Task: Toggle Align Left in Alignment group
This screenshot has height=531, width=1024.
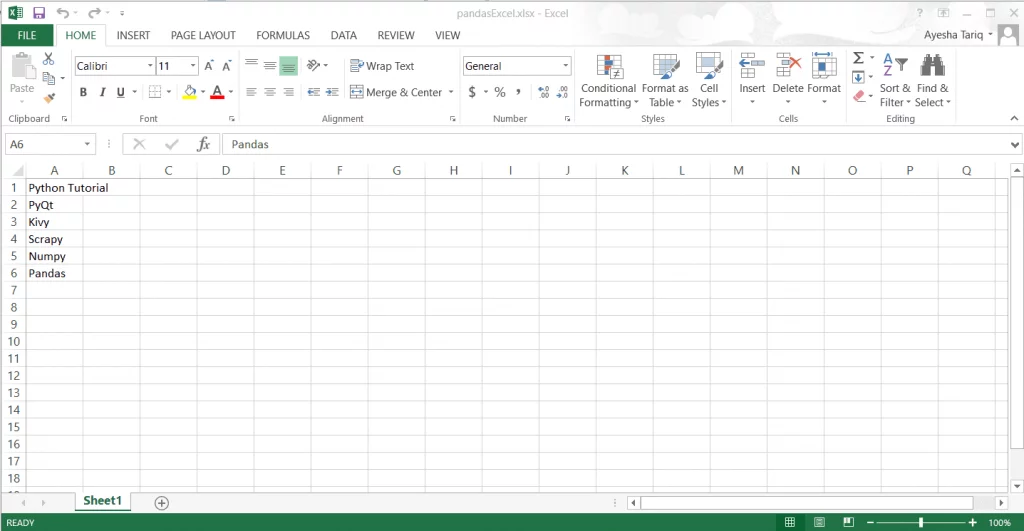Action: 251,92
